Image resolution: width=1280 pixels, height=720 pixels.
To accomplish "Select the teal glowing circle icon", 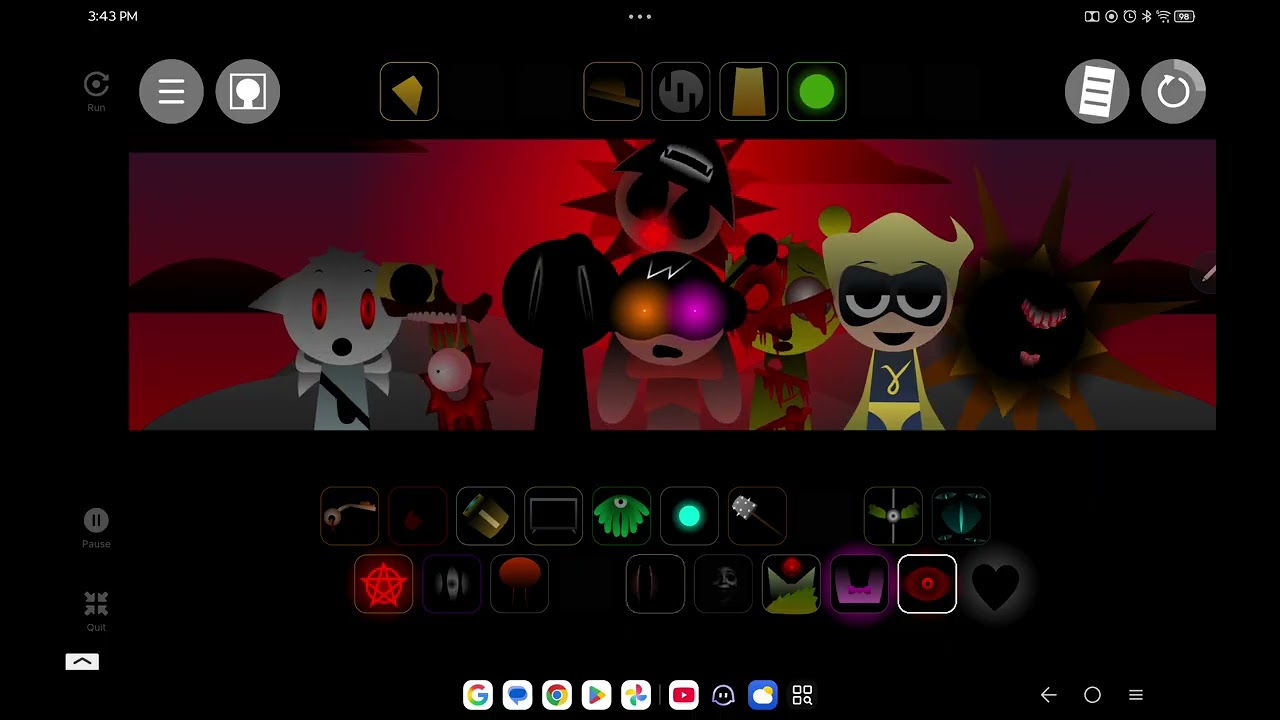I will [x=689, y=516].
